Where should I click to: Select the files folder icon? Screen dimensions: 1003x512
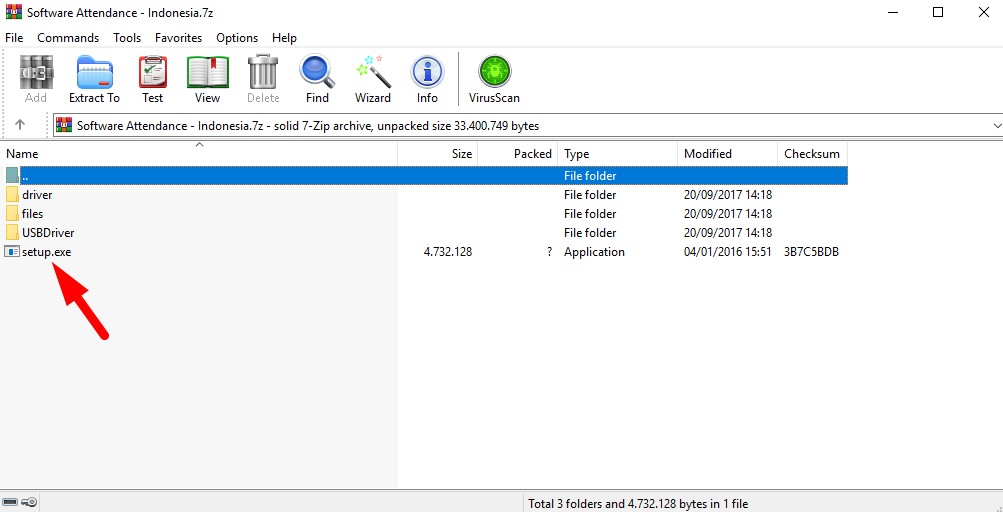pos(12,214)
